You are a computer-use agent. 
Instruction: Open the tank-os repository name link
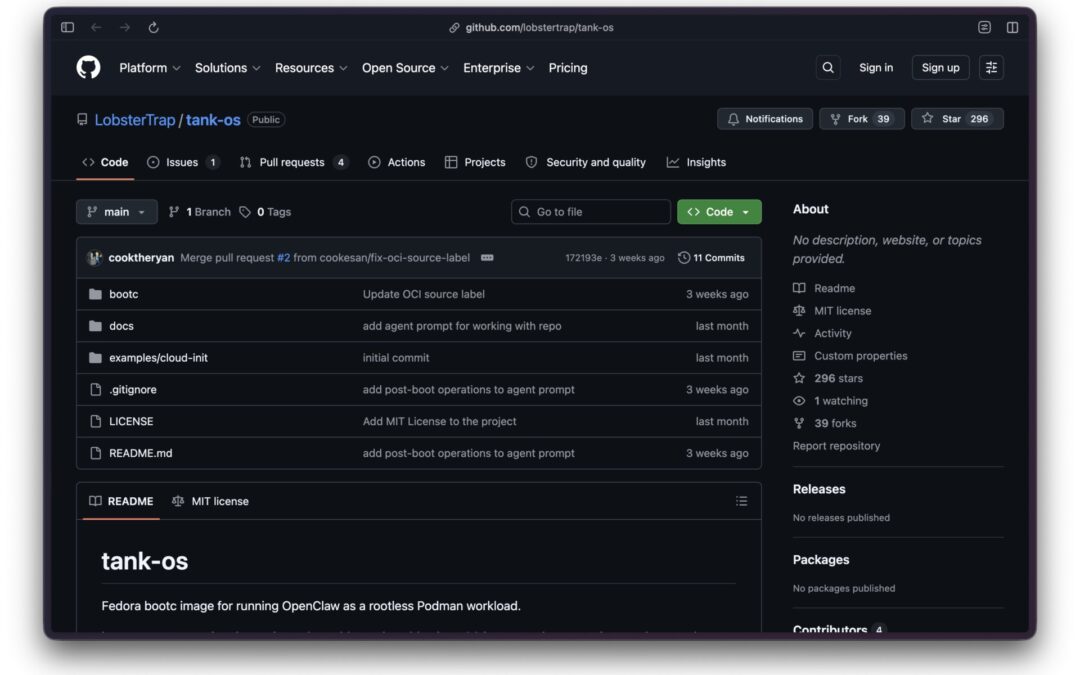[213, 120]
